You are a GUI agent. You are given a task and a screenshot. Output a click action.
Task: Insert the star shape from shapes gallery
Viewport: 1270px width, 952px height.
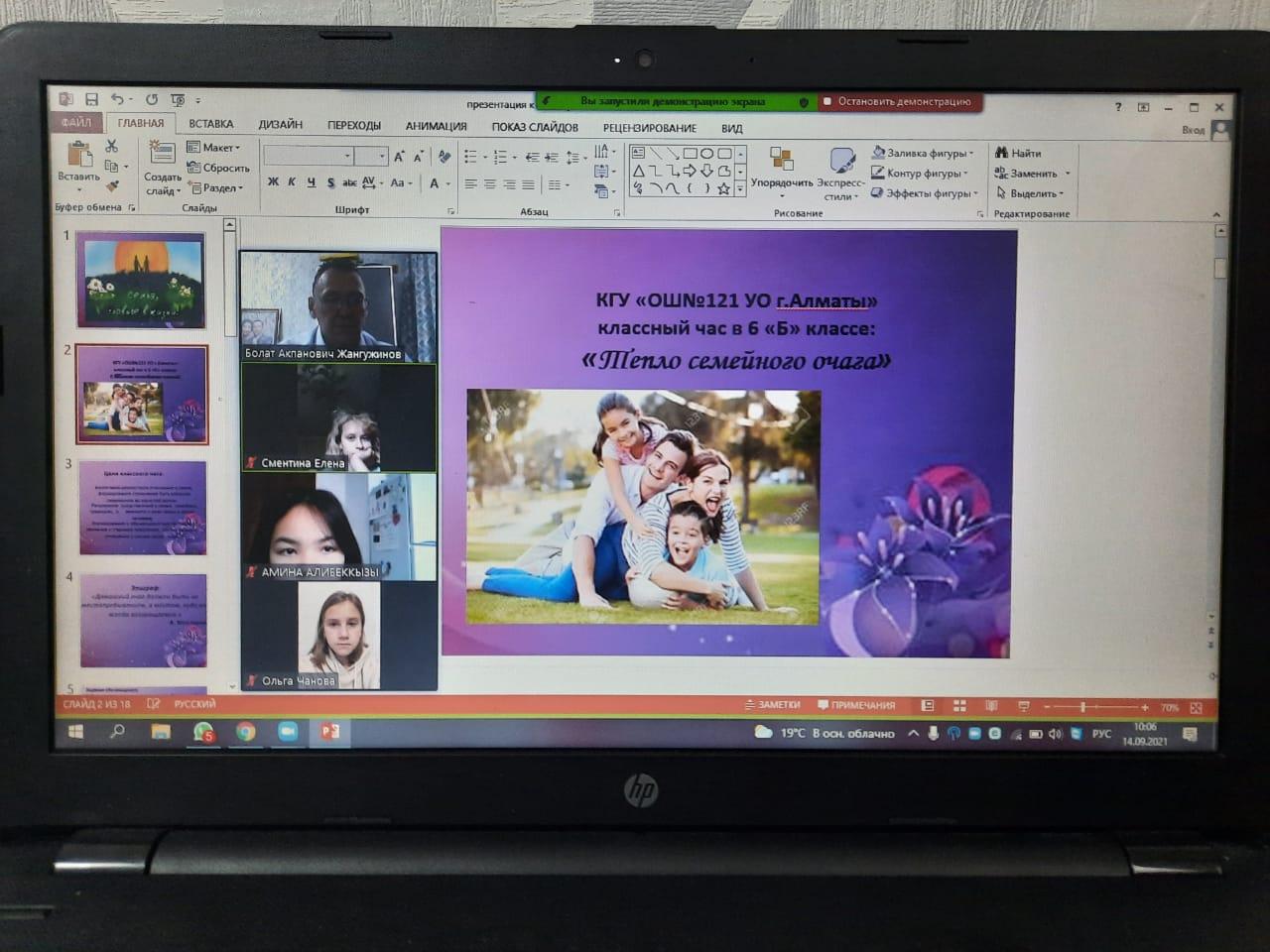pyautogui.click(x=723, y=188)
